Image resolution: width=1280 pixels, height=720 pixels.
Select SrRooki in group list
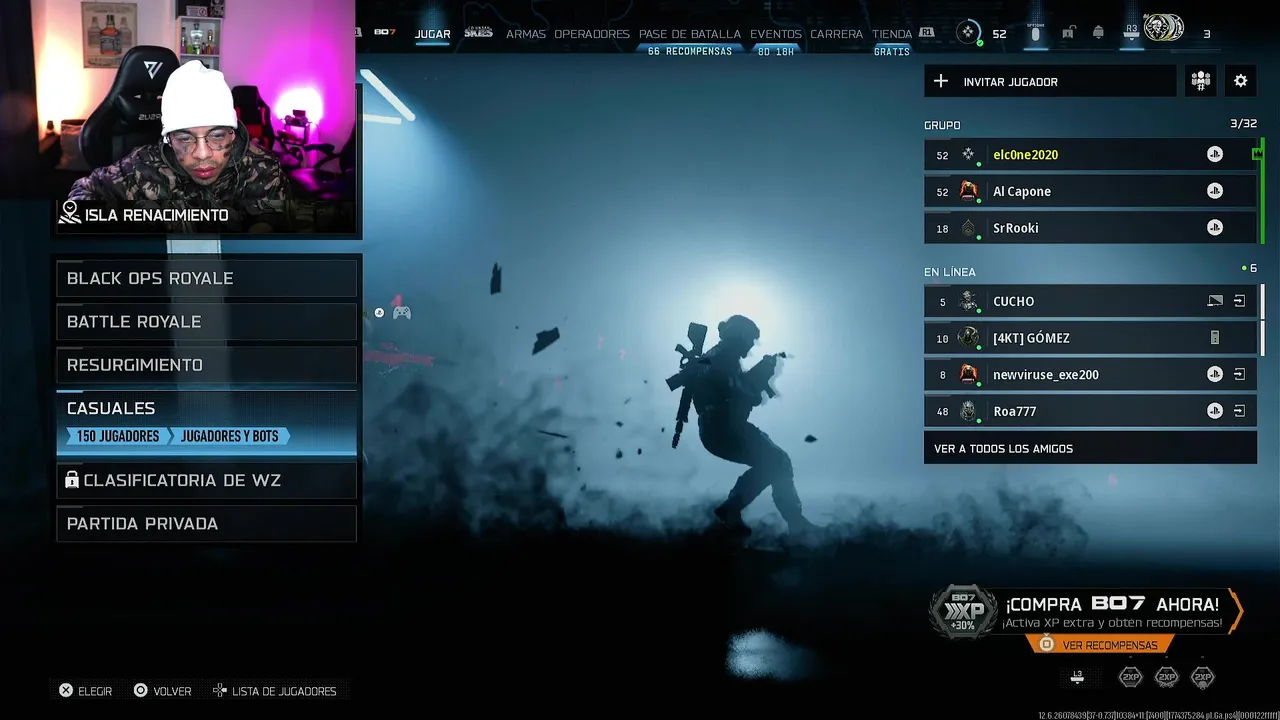(1090, 228)
